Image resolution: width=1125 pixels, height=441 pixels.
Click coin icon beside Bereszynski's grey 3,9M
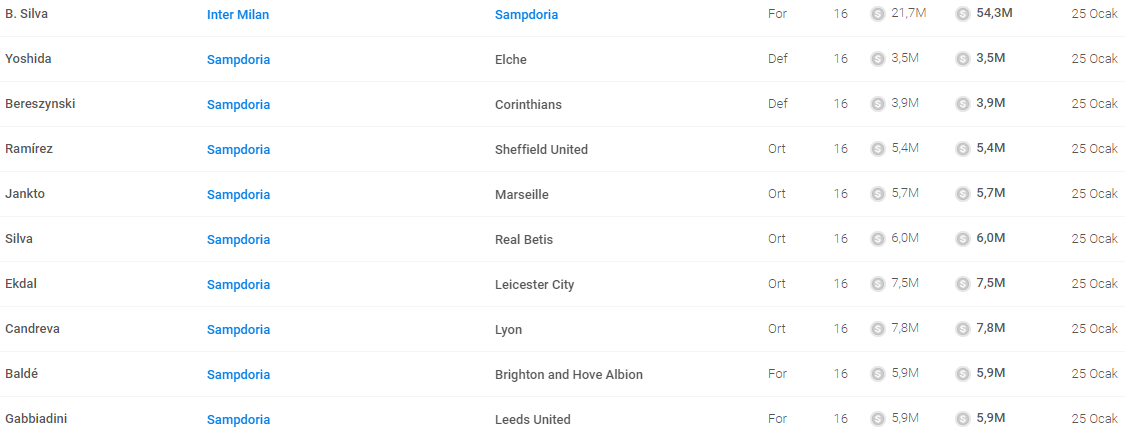click(x=877, y=104)
